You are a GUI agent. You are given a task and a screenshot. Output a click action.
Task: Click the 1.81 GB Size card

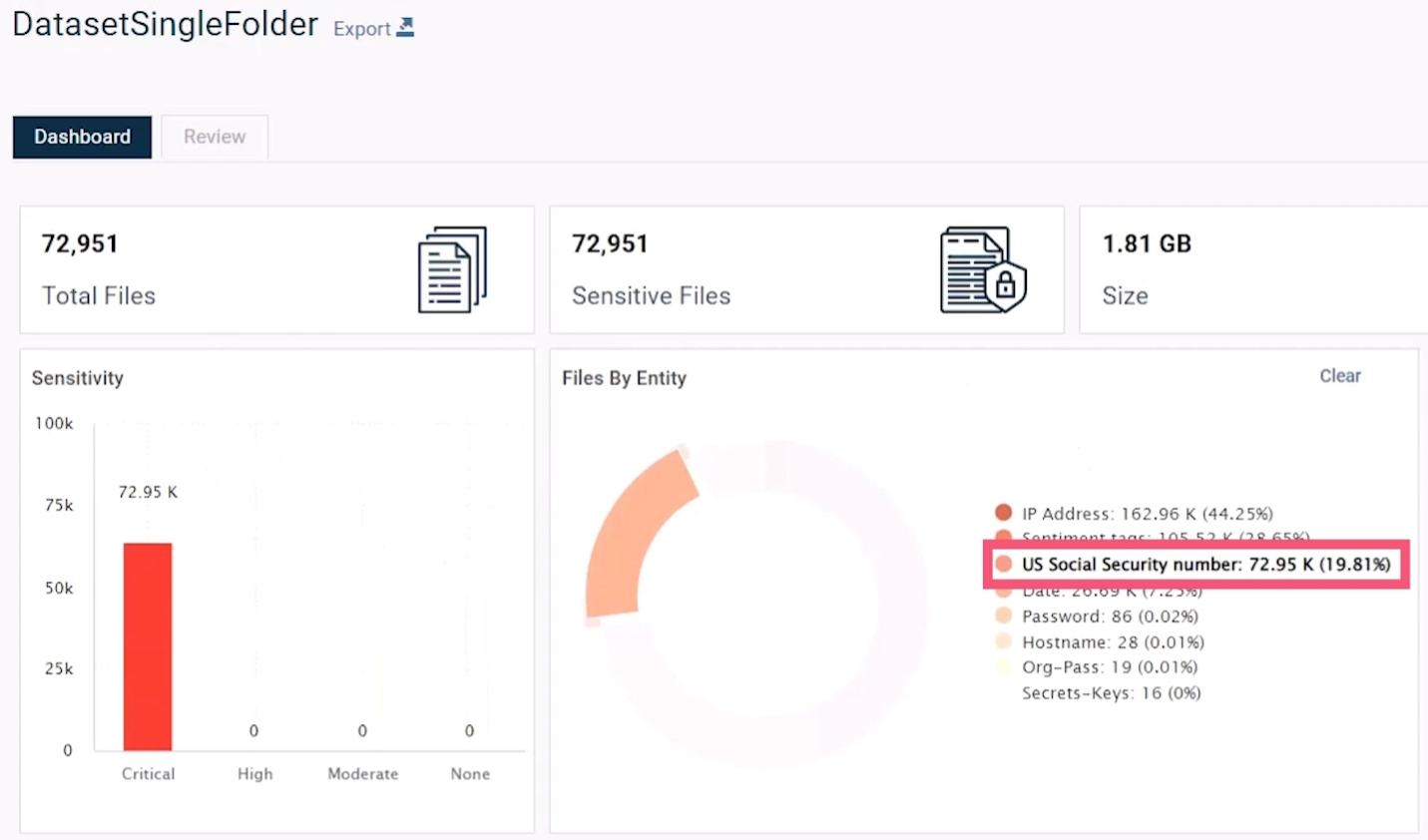1252,269
